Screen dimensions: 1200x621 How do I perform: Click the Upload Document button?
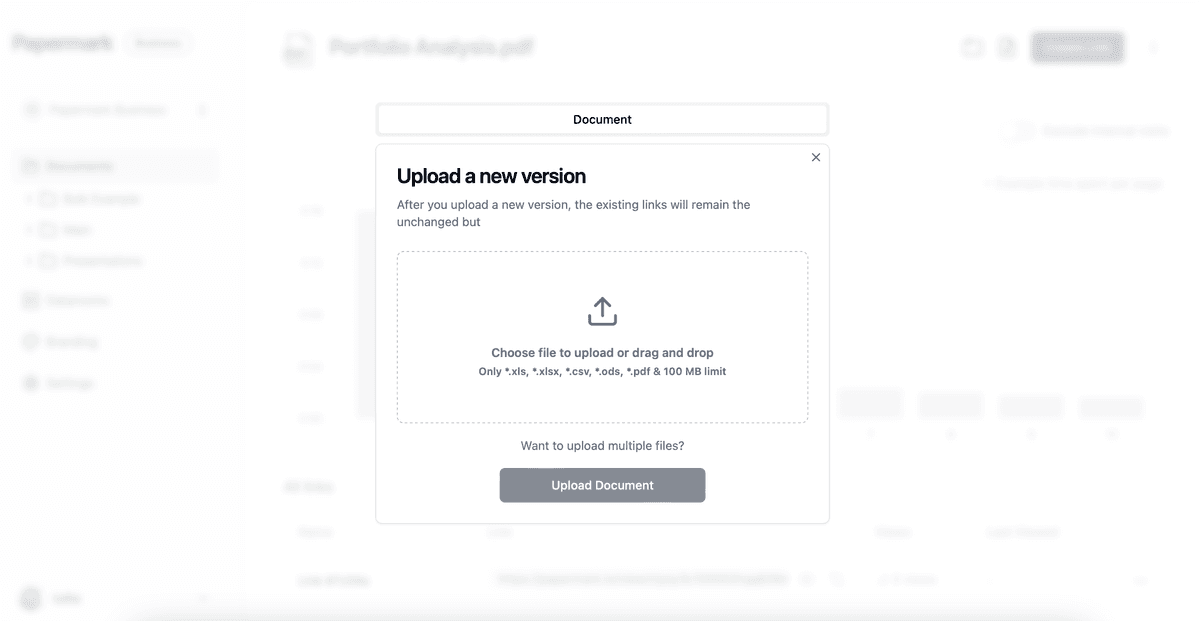tap(602, 485)
